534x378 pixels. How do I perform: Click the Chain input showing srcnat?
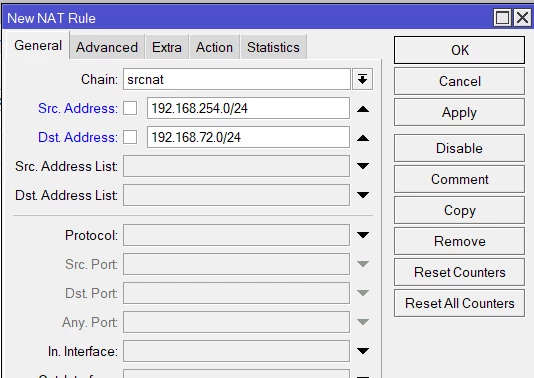[x=237, y=79]
